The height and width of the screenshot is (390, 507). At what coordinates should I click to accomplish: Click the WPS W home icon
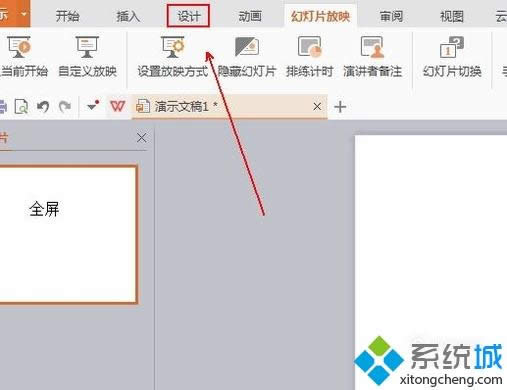click(118, 106)
